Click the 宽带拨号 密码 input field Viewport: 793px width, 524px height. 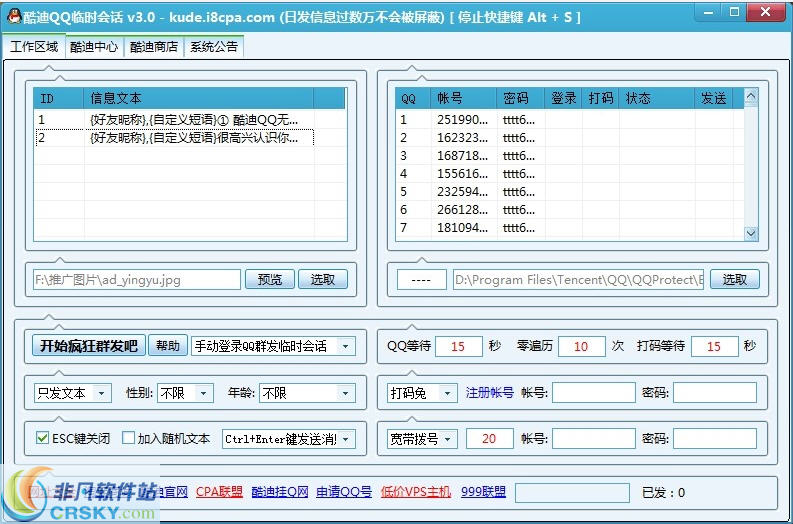coord(715,439)
